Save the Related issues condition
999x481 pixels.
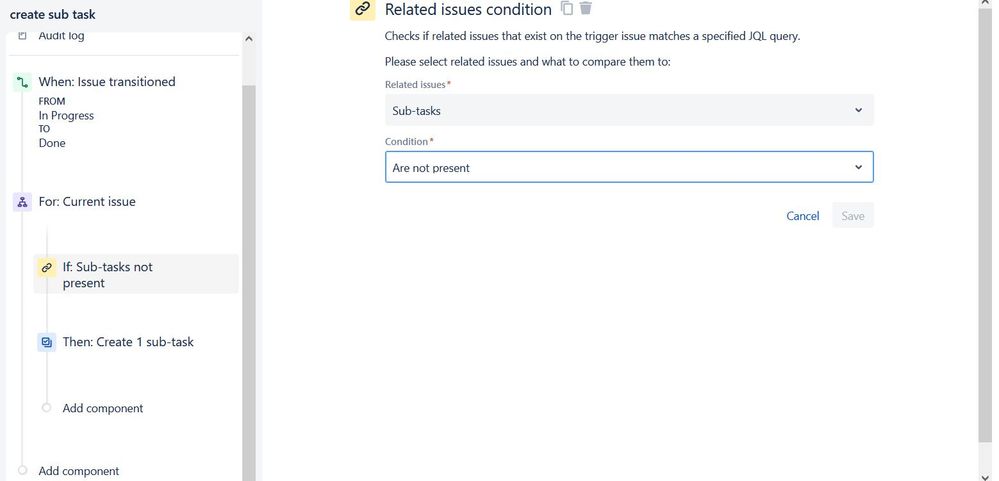pos(853,216)
